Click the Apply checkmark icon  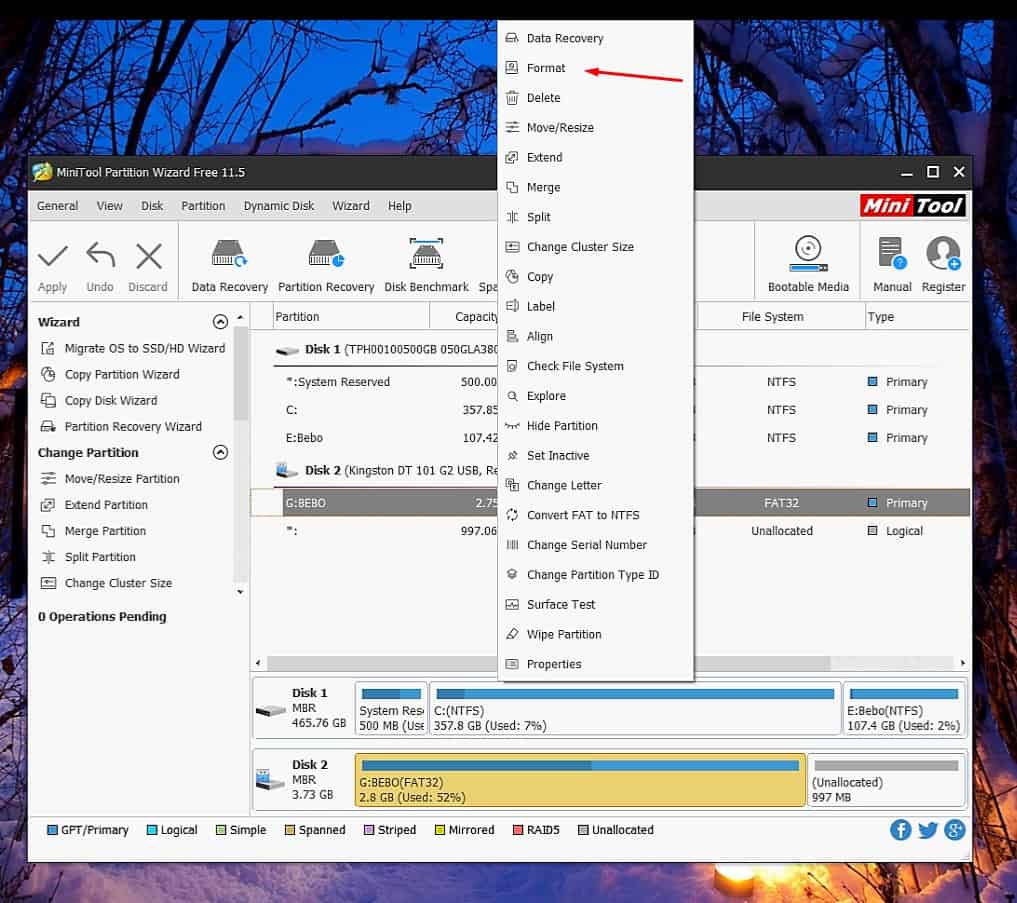click(x=53, y=257)
